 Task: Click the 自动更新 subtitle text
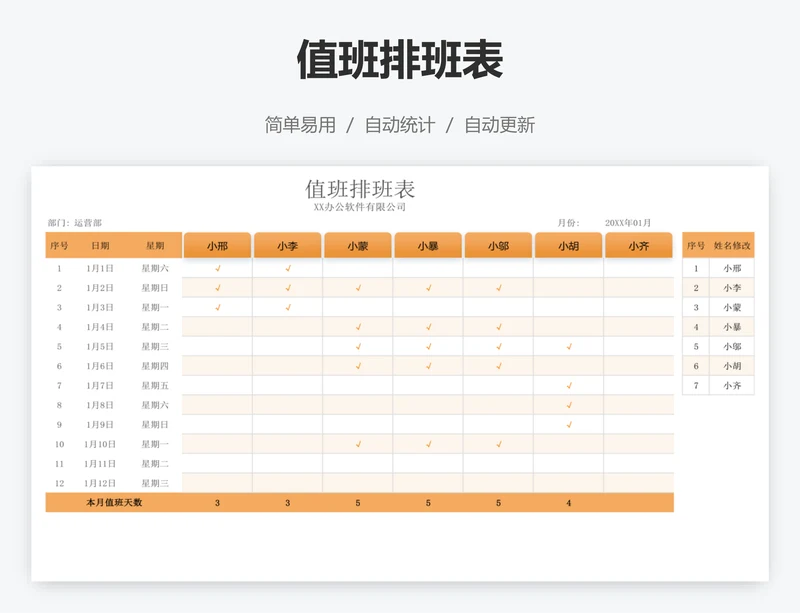pyautogui.click(x=499, y=125)
